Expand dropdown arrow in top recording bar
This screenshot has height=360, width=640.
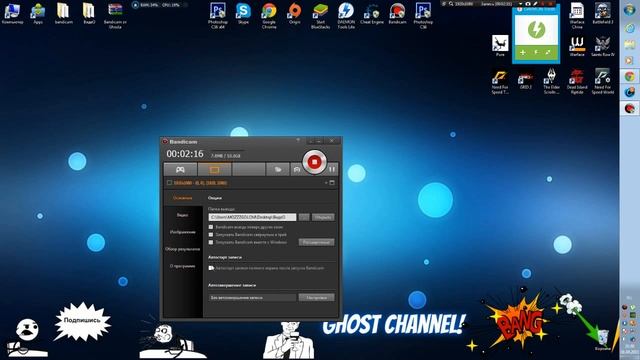coord(520,4)
